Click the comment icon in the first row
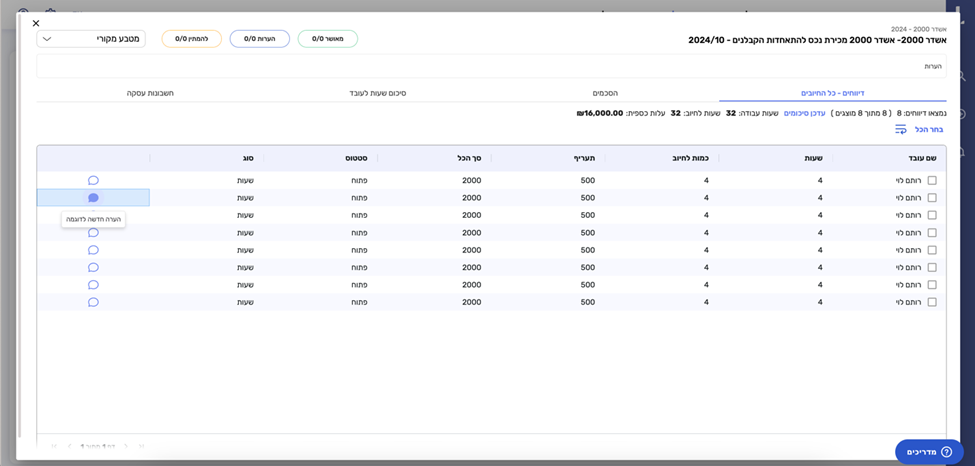 click(93, 180)
